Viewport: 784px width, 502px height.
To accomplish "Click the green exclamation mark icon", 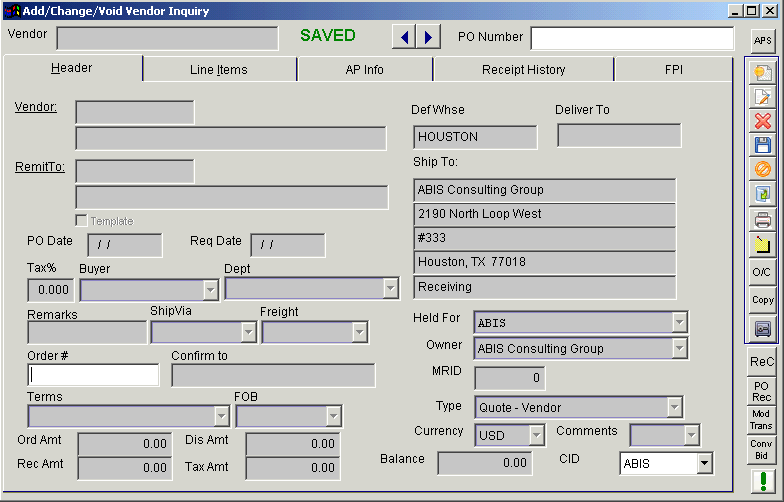I will [x=762, y=482].
